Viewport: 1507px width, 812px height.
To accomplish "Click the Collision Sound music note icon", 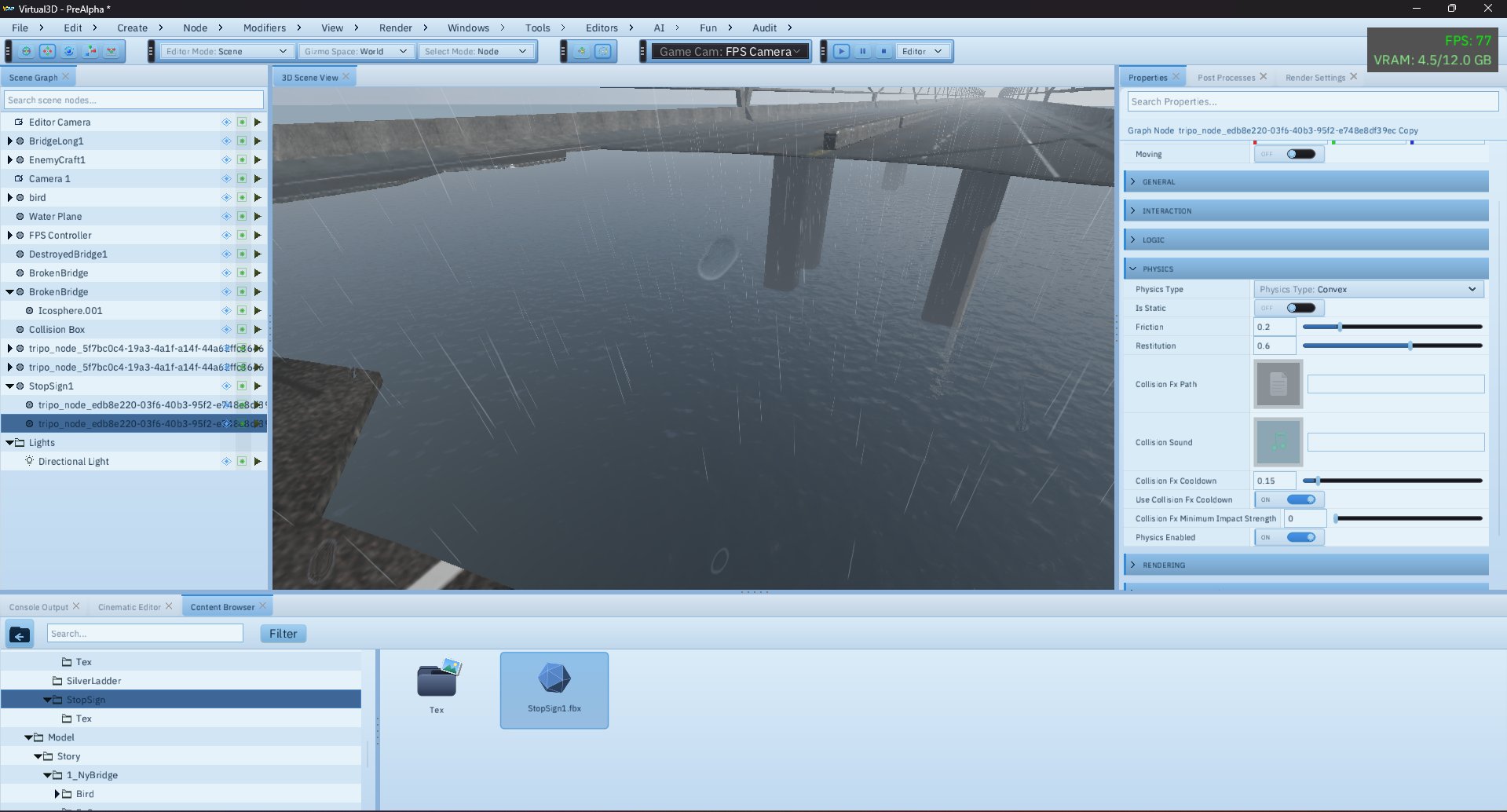I will [1278, 442].
